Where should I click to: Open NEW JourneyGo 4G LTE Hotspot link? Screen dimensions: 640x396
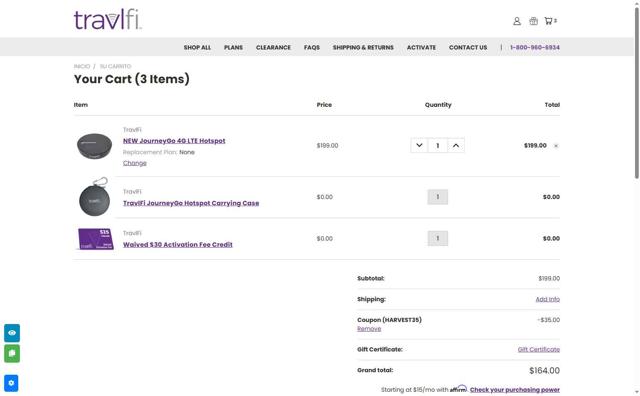(x=174, y=141)
